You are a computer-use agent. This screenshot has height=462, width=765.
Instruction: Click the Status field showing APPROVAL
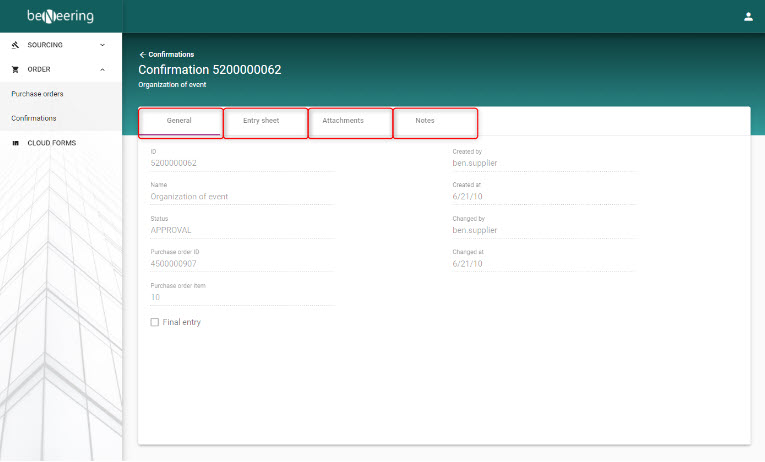pos(240,230)
